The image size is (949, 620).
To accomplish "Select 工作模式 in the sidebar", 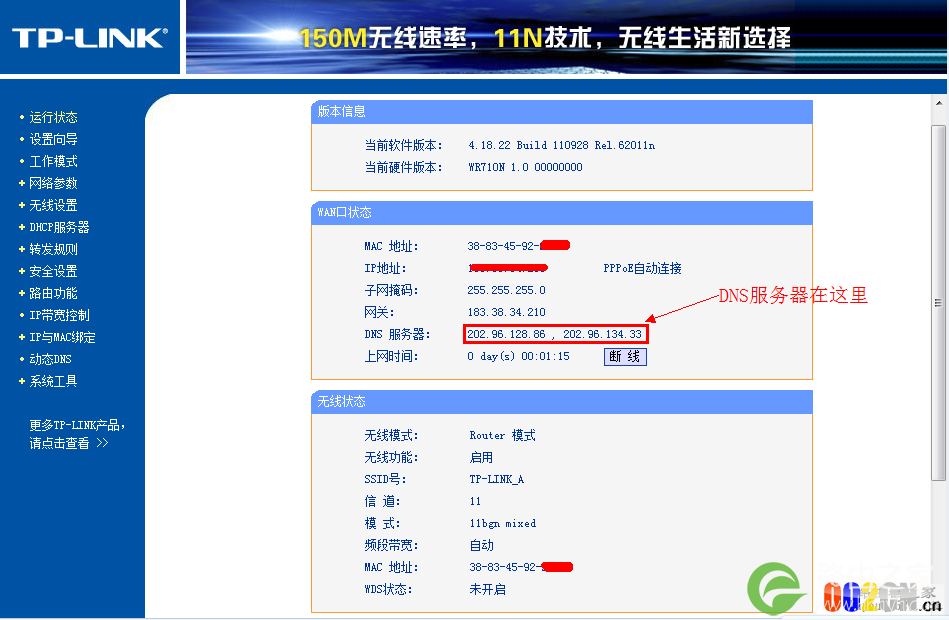I will tap(53, 162).
